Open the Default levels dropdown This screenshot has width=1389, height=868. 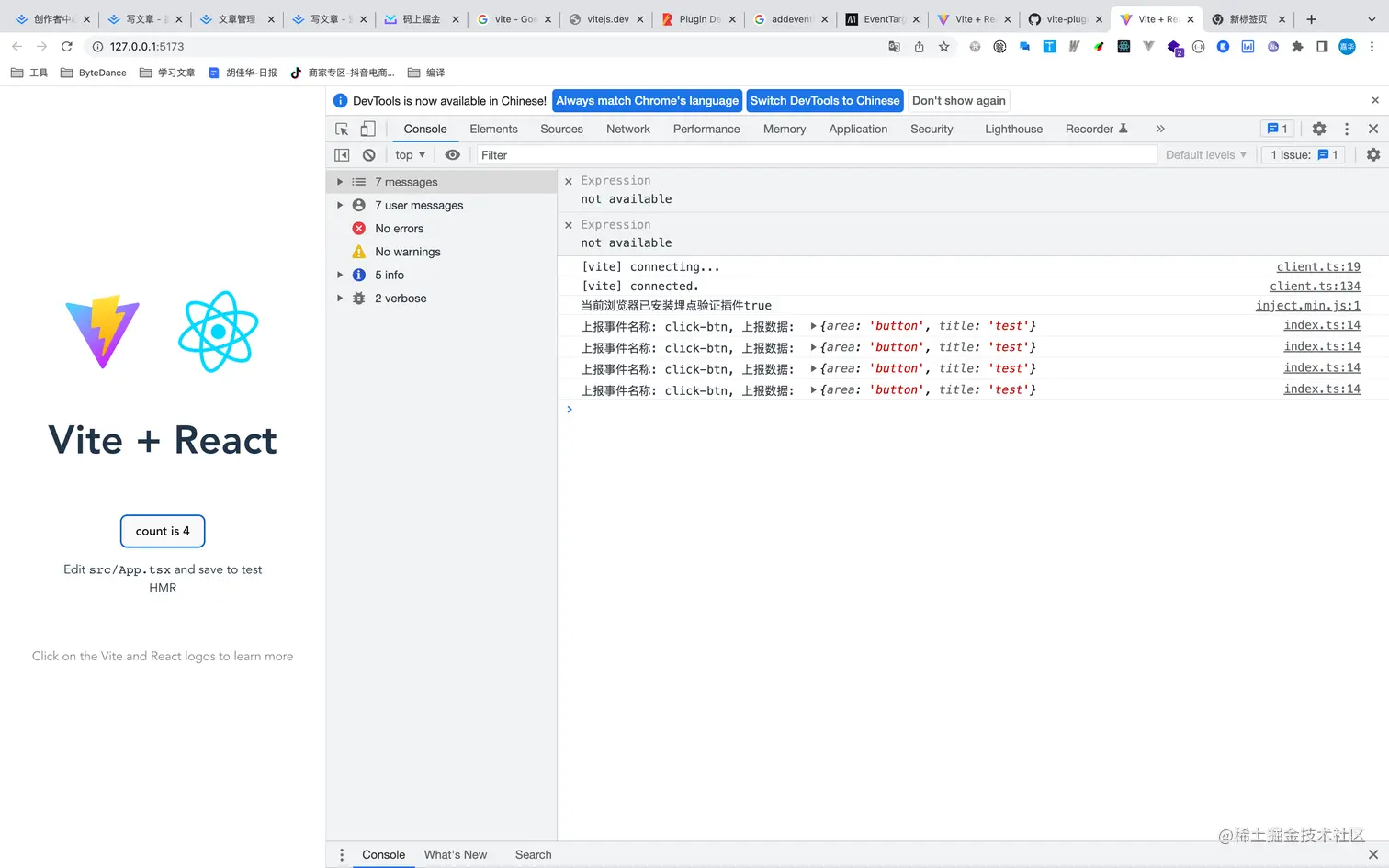(x=1206, y=155)
